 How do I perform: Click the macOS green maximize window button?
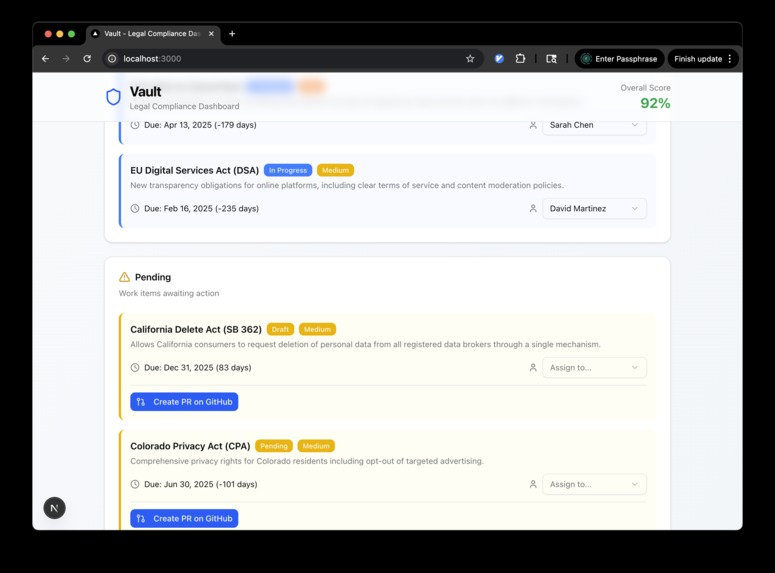coord(71,34)
